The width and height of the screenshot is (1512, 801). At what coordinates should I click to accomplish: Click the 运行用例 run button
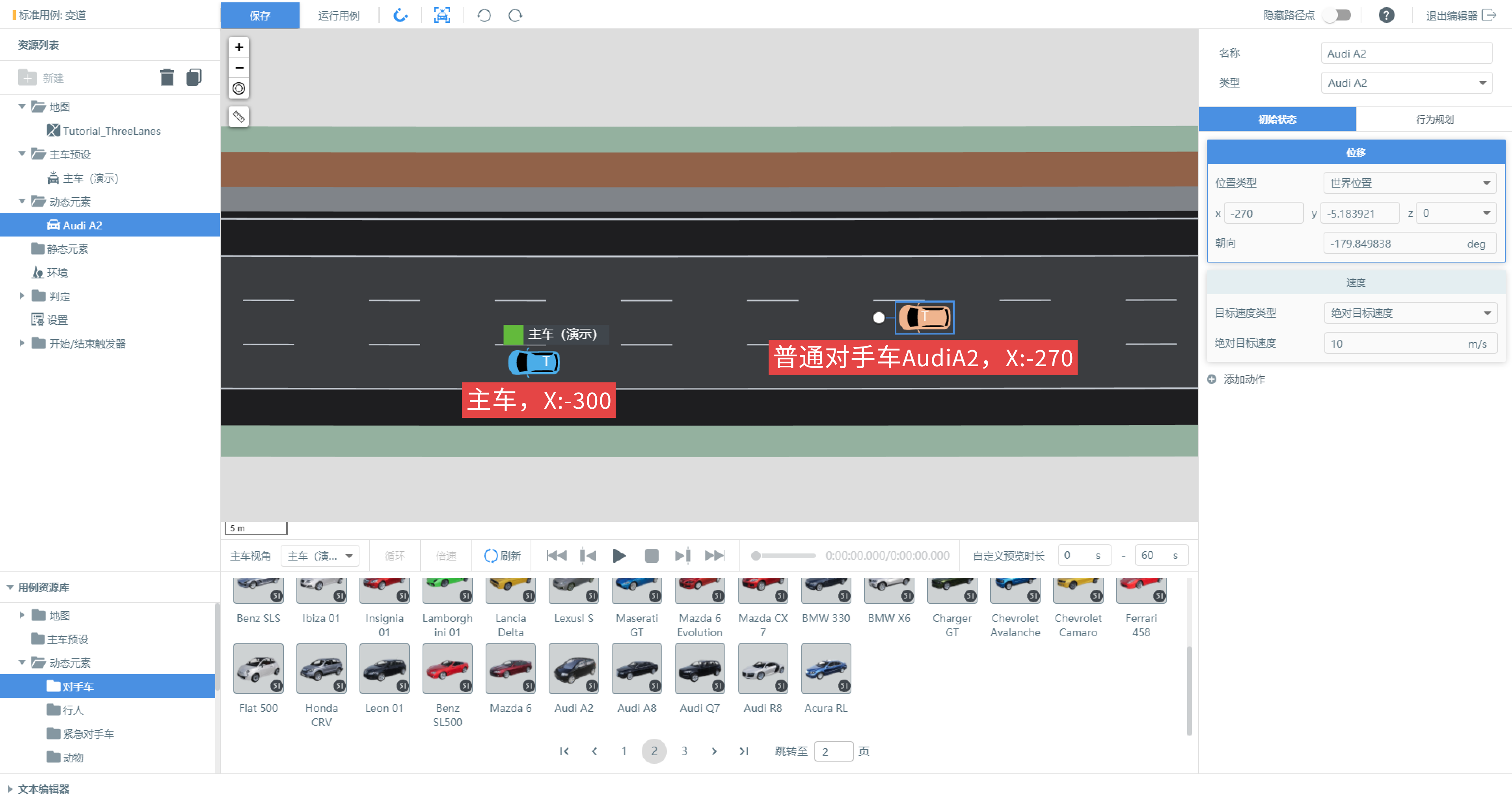pyautogui.click(x=339, y=15)
